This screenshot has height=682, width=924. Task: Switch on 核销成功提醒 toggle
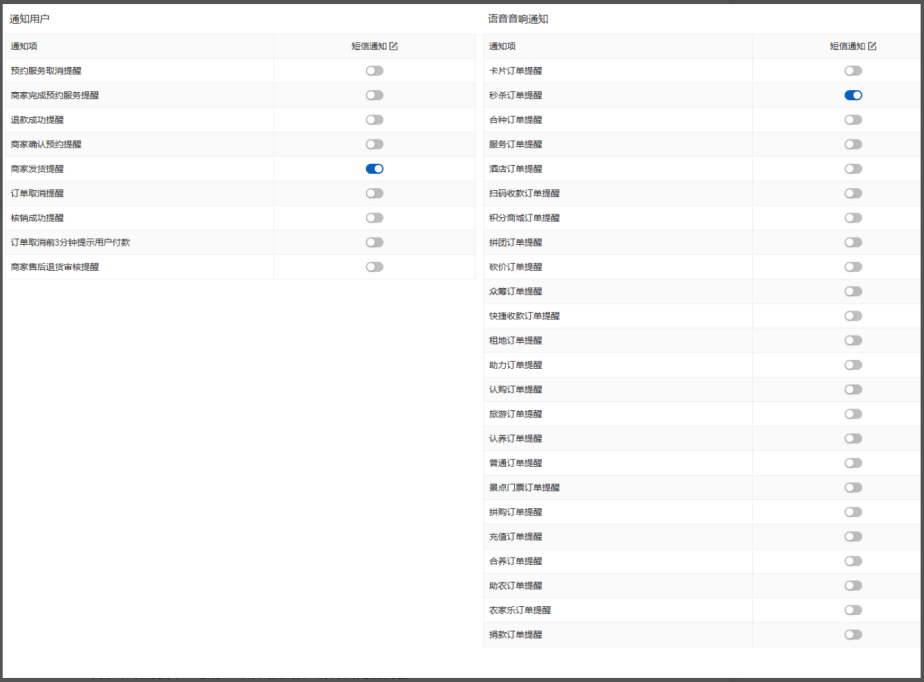374,218
